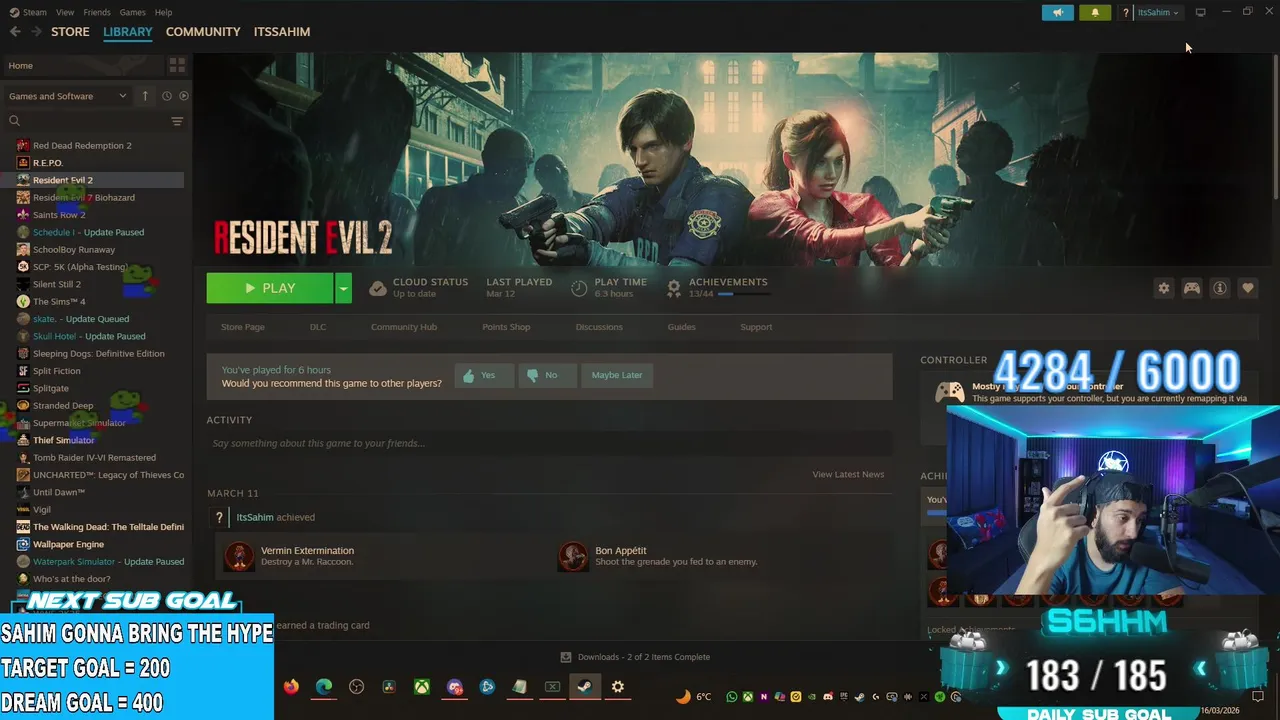Screen dimensions: 1280x720
Task: Click the play time clock icon
Action: [x=579, y=288]
